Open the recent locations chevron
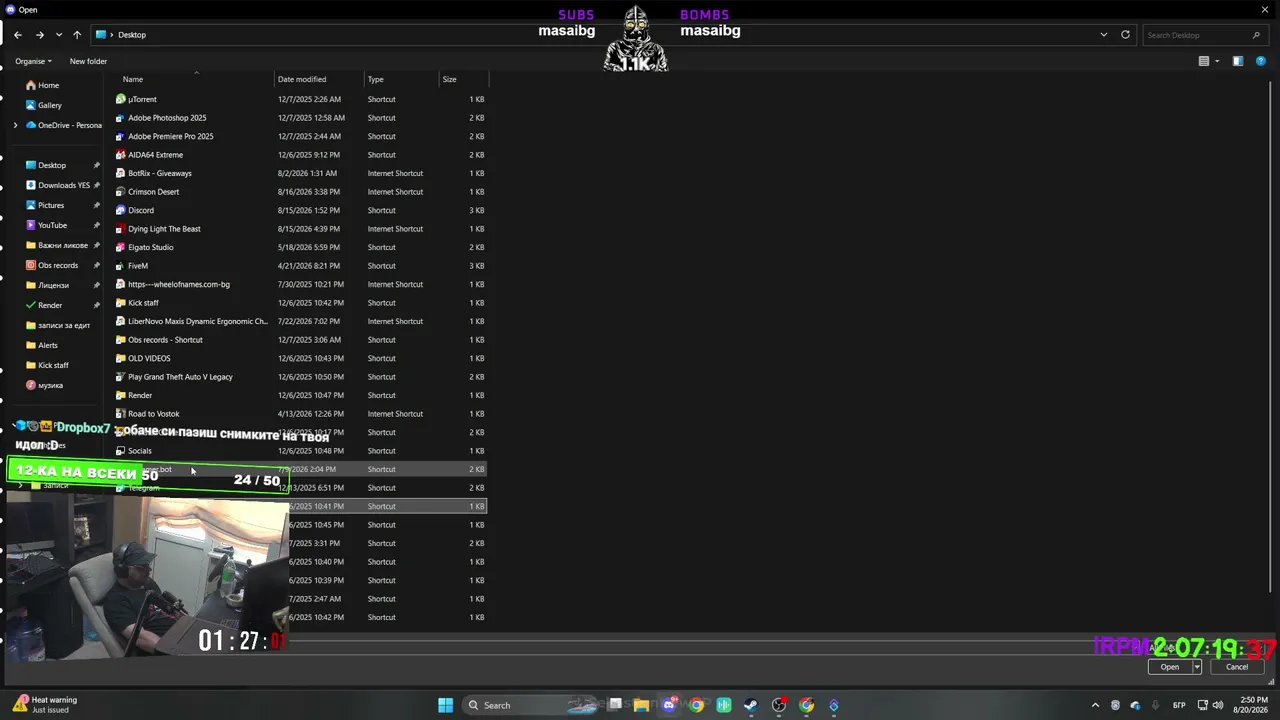This screenshot has height=720, width=1280. click(59, 35)
